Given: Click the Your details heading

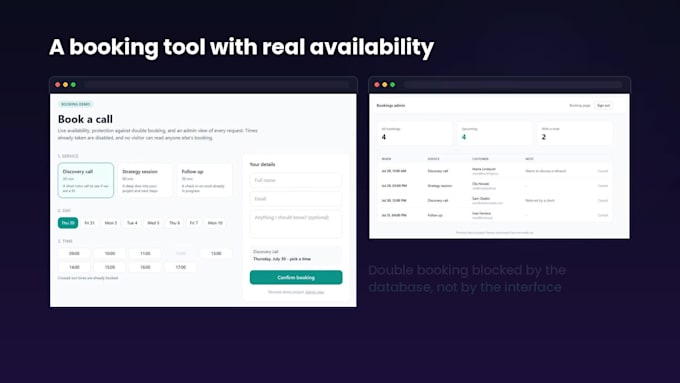Looking at the screenshot, I should click(262, 164).
